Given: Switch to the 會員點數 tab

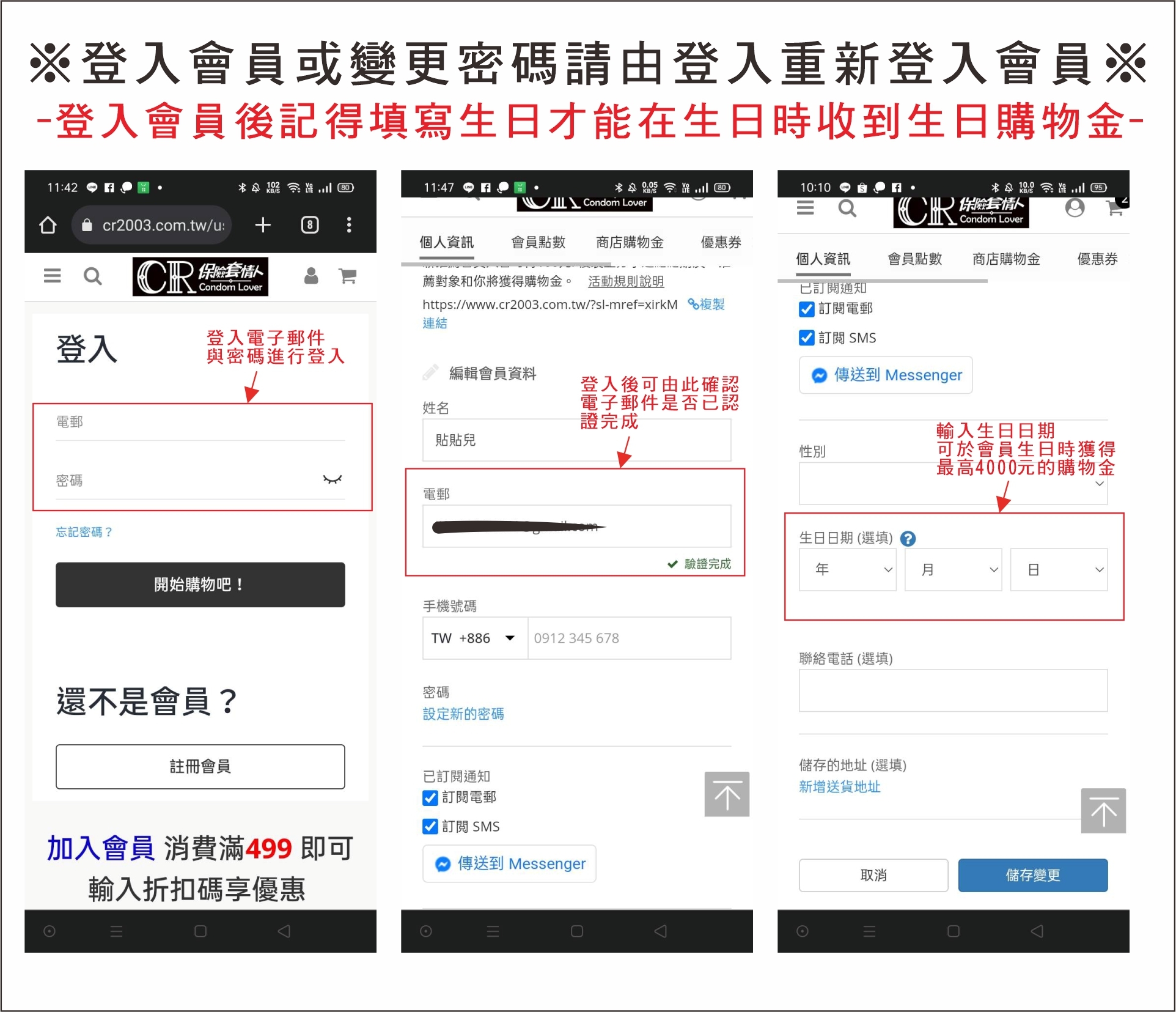Looking at the screenshot, I should 538,243.
